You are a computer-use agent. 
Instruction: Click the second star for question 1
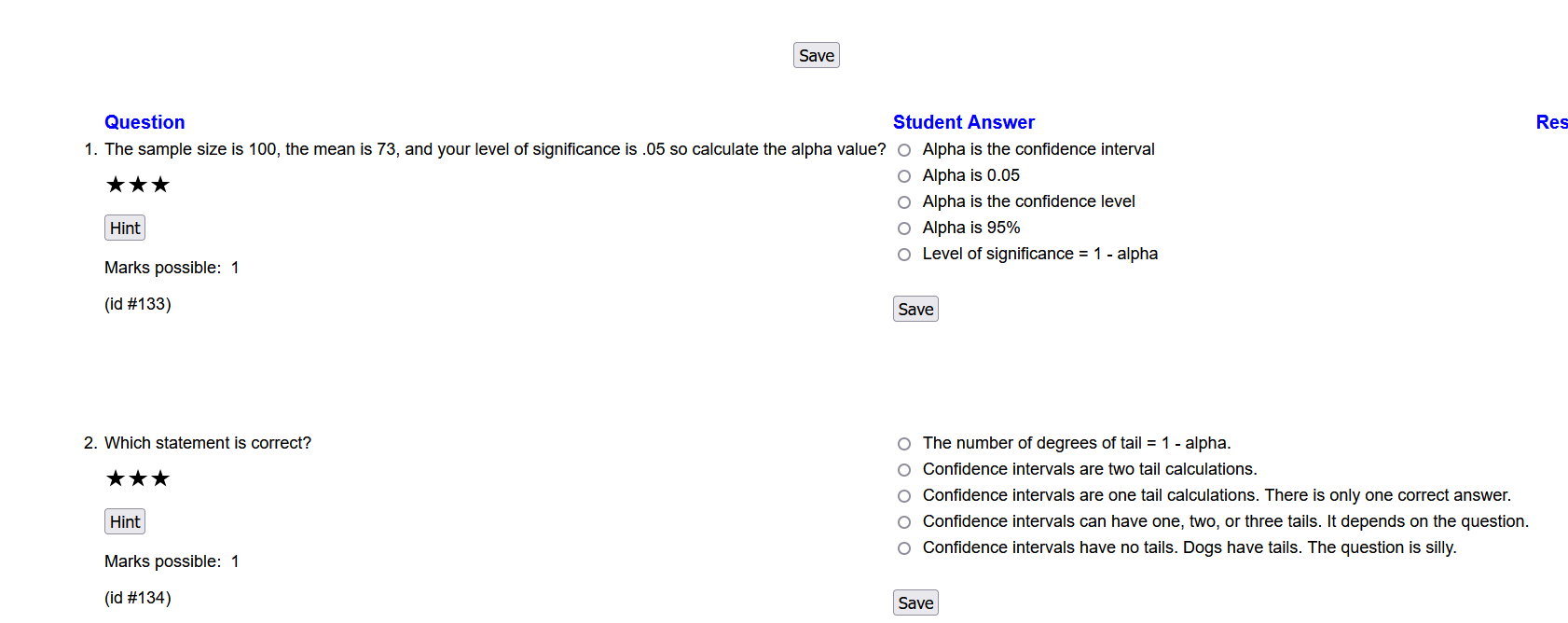[x=137, y=184]
